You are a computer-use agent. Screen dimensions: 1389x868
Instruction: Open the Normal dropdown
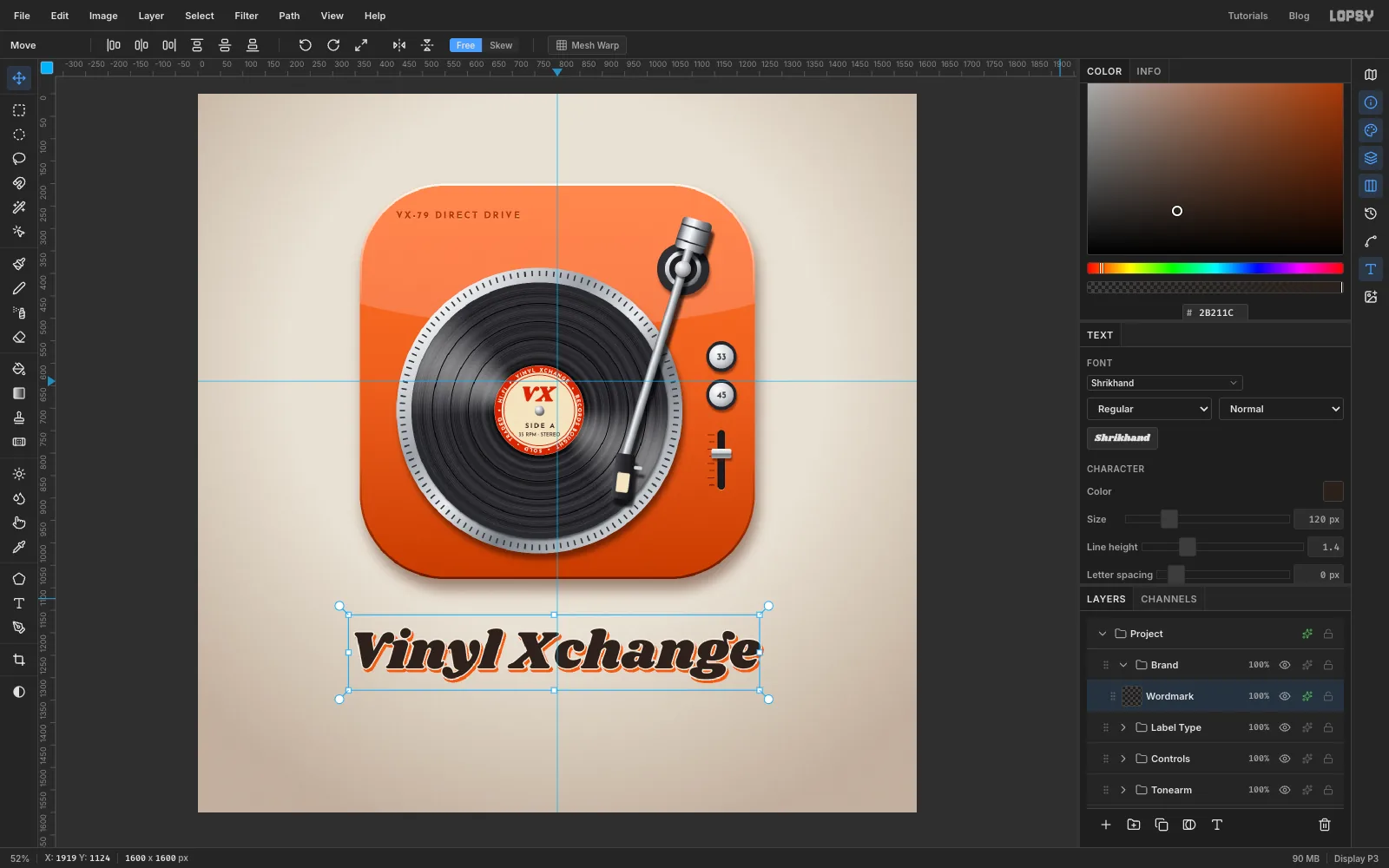pos(1281,409)
